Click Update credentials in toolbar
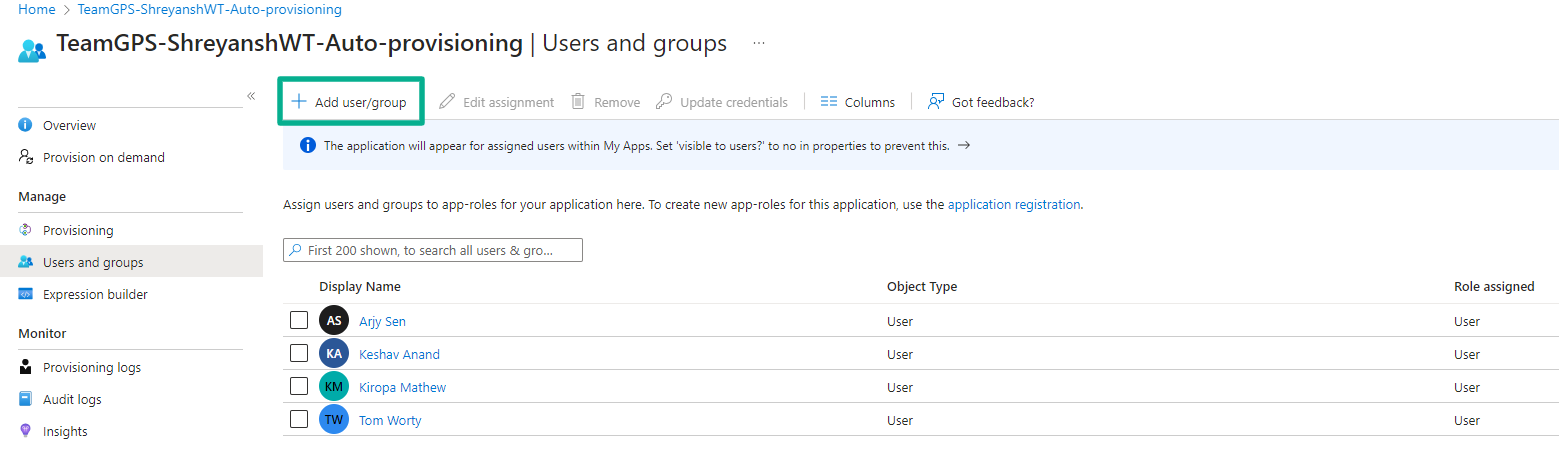This screenshot has width=1559, height=463. [722, 102]
